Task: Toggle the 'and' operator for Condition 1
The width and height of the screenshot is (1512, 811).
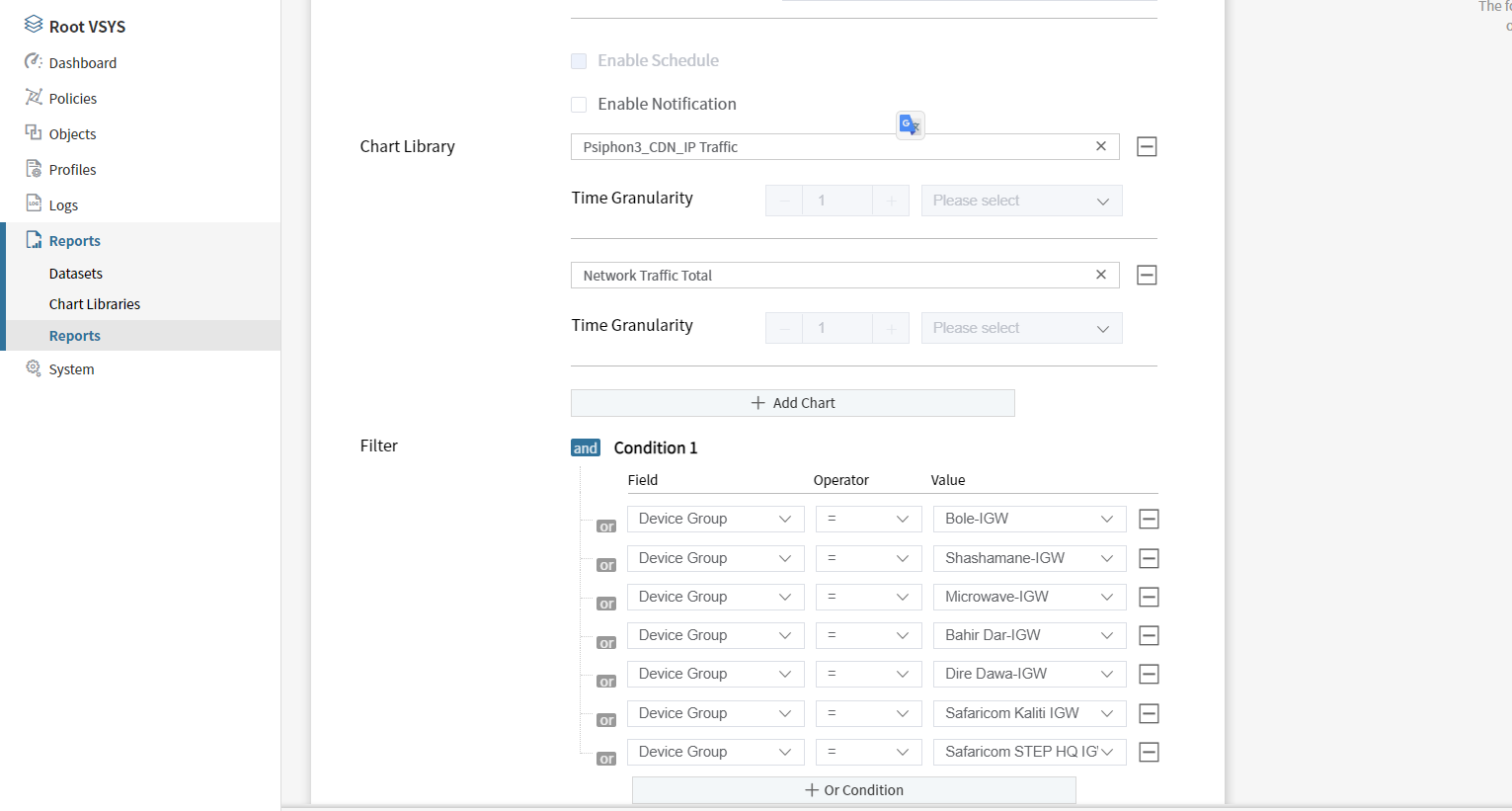Action: click(585, 448)
